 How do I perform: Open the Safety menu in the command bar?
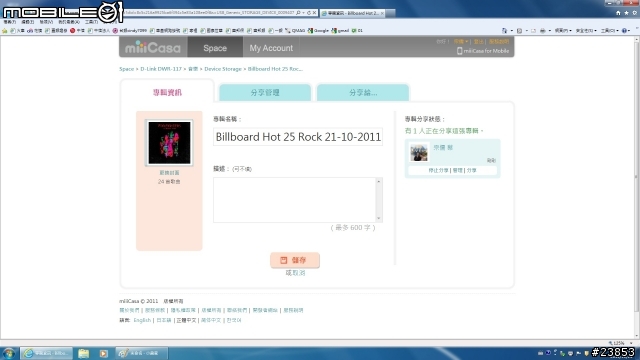coord(586,31)
